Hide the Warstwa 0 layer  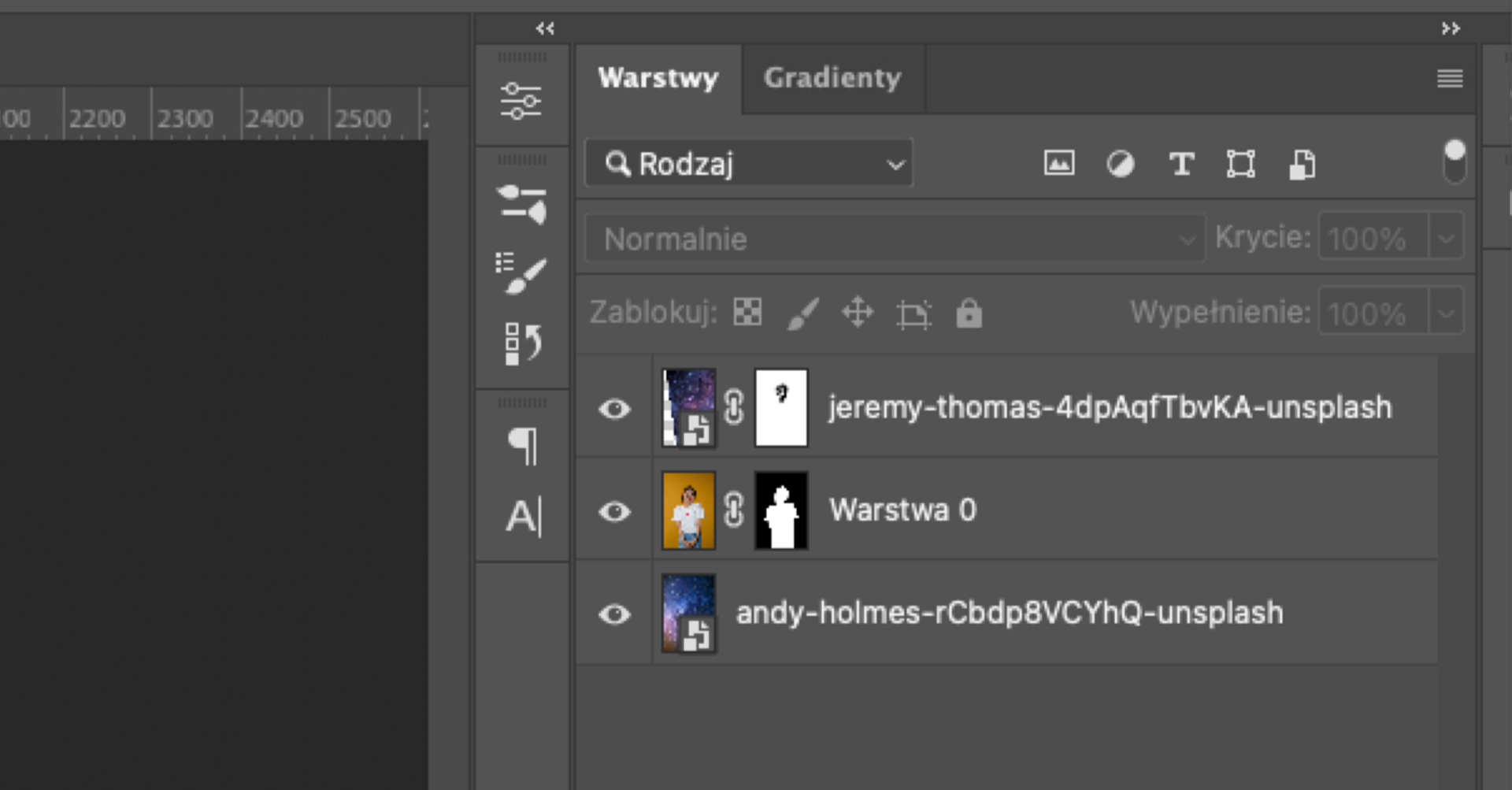click(614, 511)
